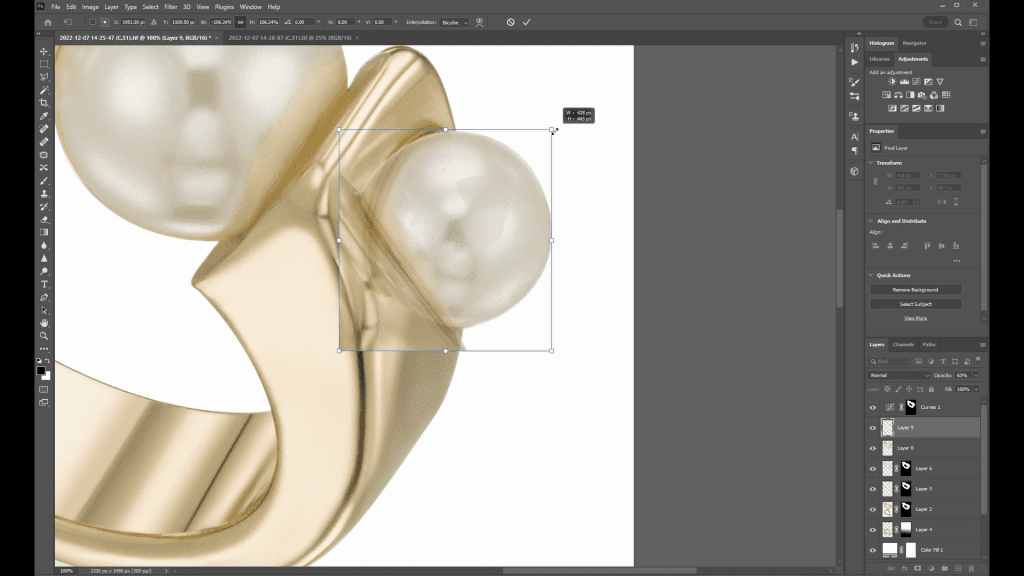The height and width of the screenshot is (576, 1024).
Task: Switch to the second document tab at 25%
Action: [x=290, y=38]
